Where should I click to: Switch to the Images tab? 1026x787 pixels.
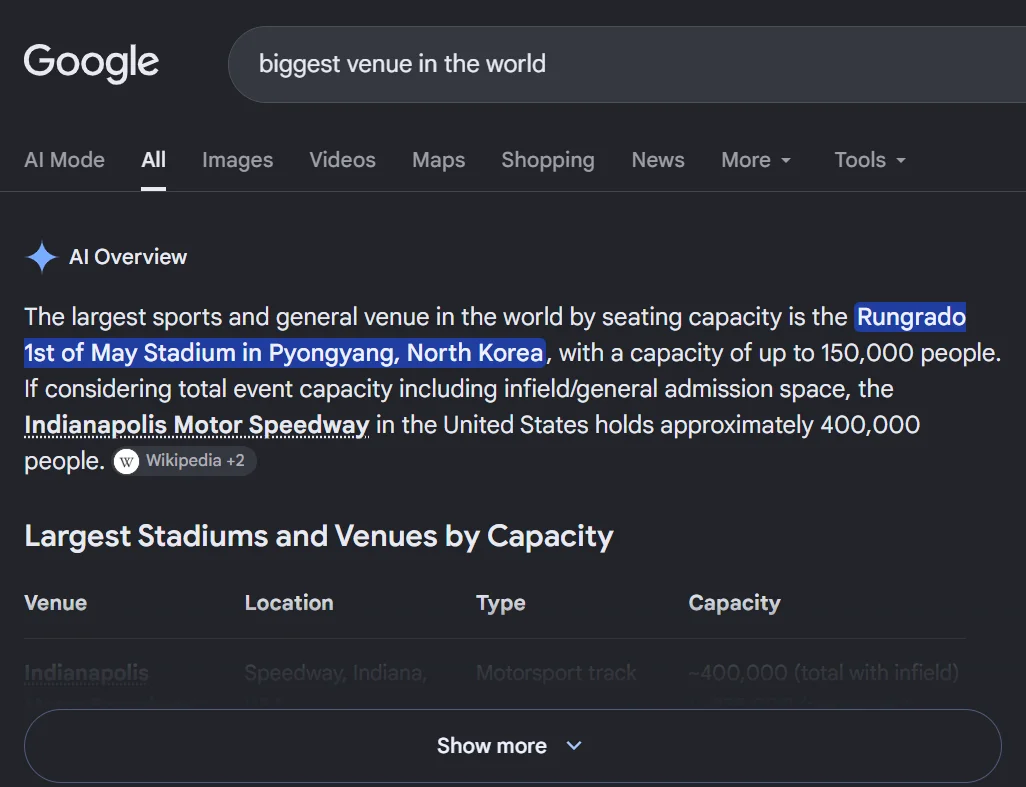(x=238, y=160)
